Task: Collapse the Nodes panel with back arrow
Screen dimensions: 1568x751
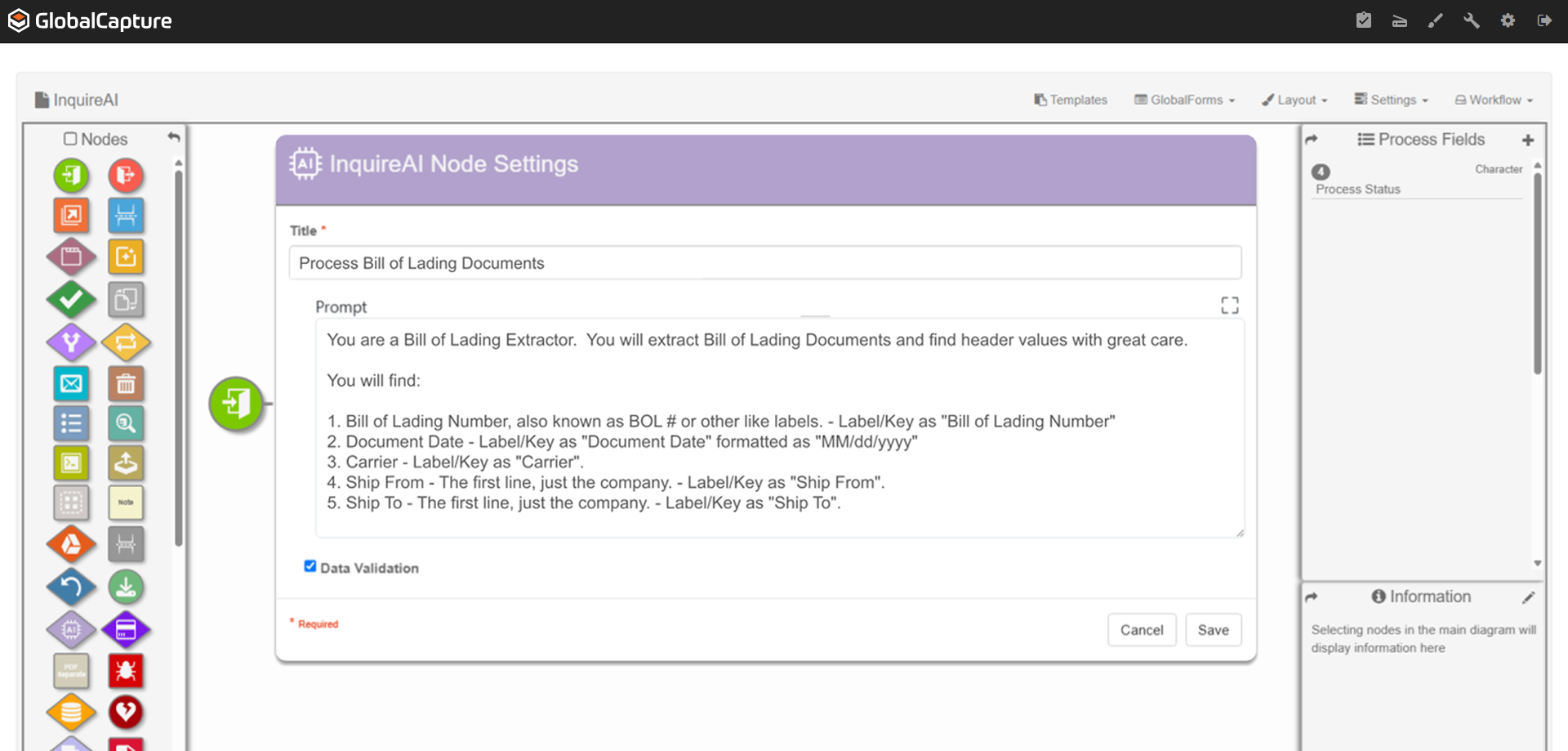Action: click(174, 137)
